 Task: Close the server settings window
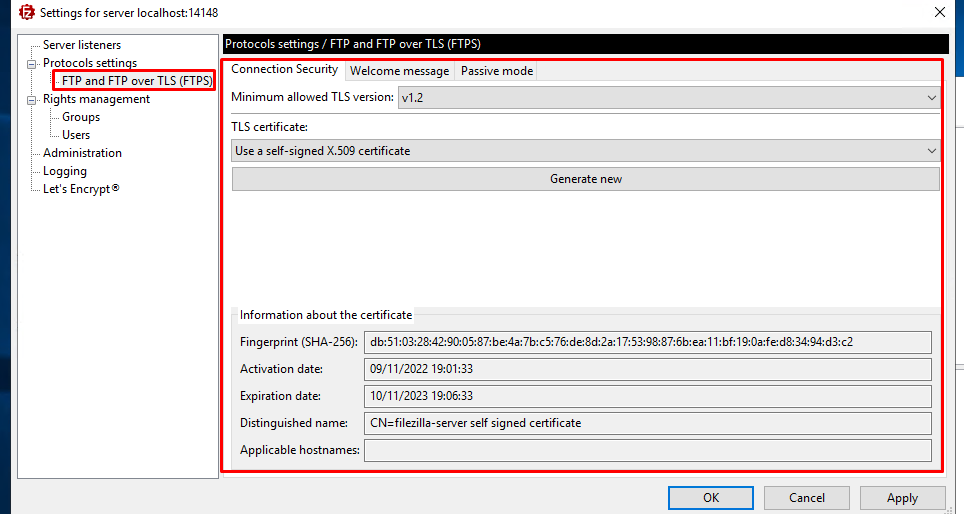click(x=939, y=13)
